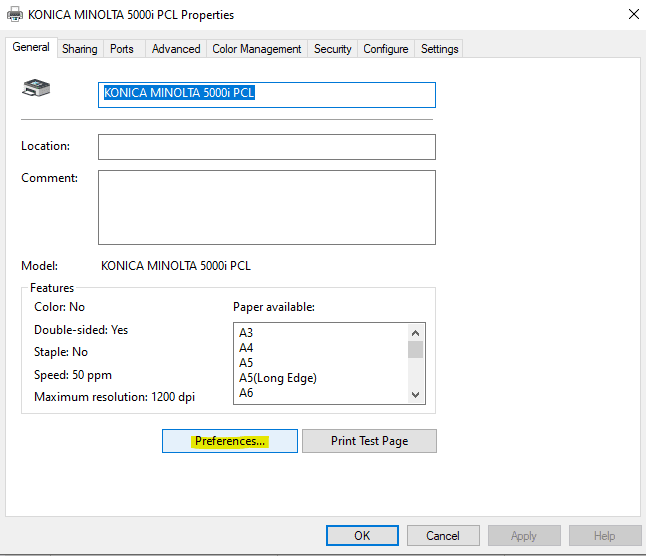Image resolution: width=646 pixels, height=556 pixels.
Task: Click 'Maximum resolution: 1200 dpi' text
Action: [115, 397]
